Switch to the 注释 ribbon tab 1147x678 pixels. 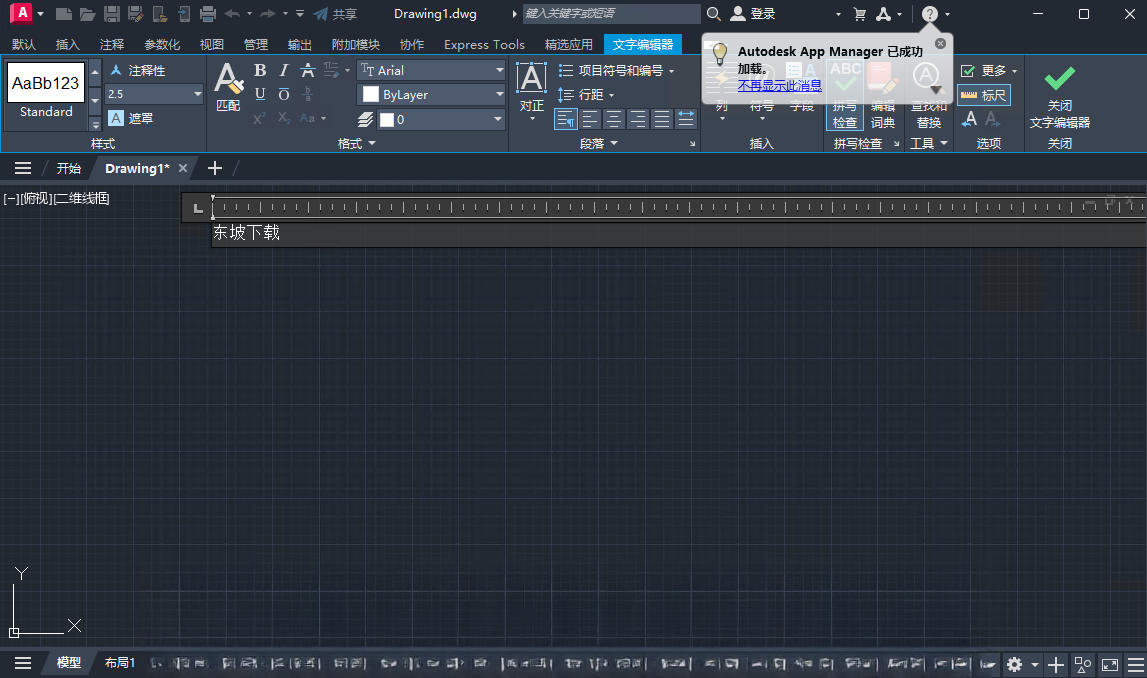coord(112,45)
